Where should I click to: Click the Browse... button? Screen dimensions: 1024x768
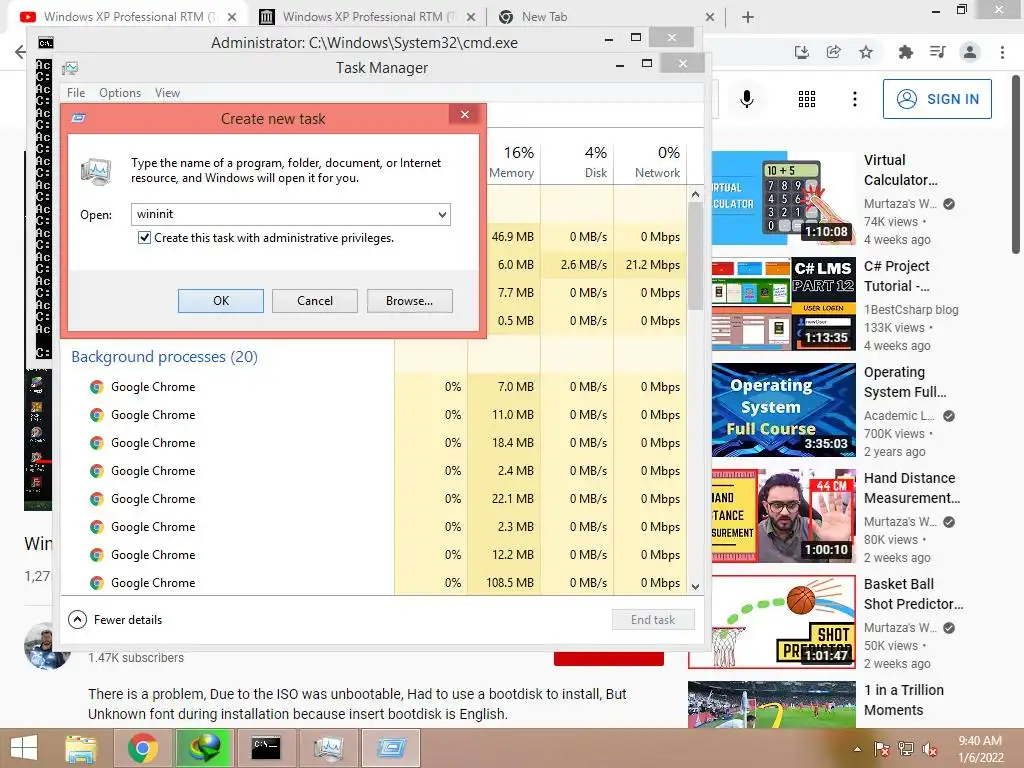point(409,301)
